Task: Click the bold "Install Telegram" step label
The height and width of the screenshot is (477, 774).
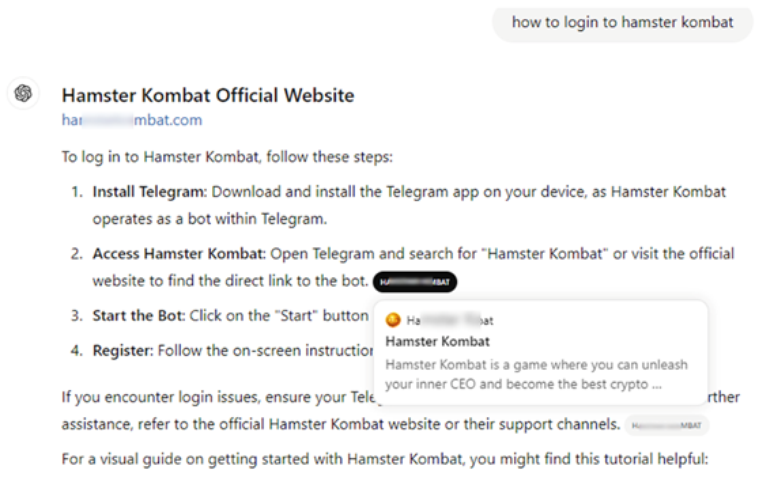Action: 149,192
